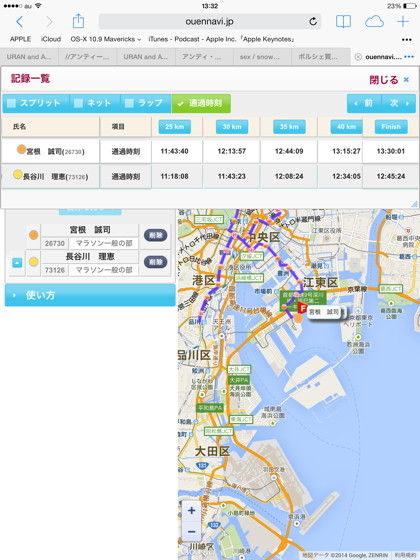
Task: Click the red F finish flag on map
Action: pos(302,308)
